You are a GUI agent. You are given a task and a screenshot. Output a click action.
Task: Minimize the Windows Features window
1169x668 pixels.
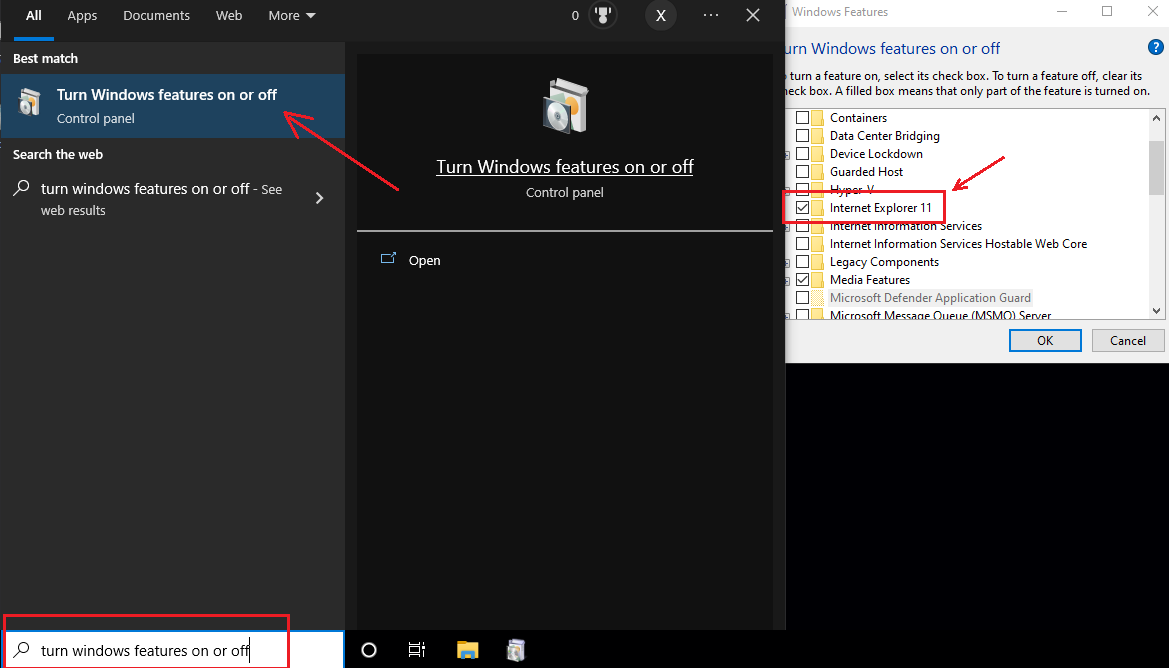[x=1062, y=11]
